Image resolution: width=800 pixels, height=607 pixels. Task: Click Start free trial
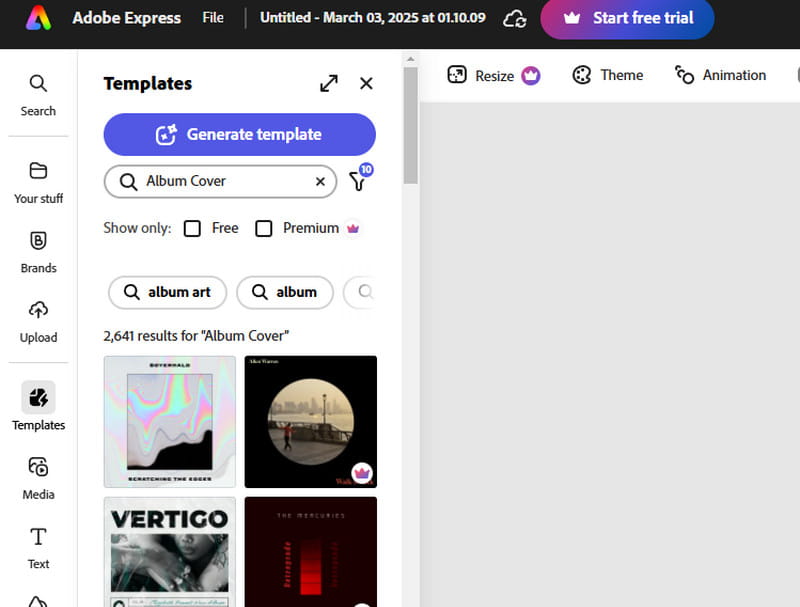[x=627, y=18]
